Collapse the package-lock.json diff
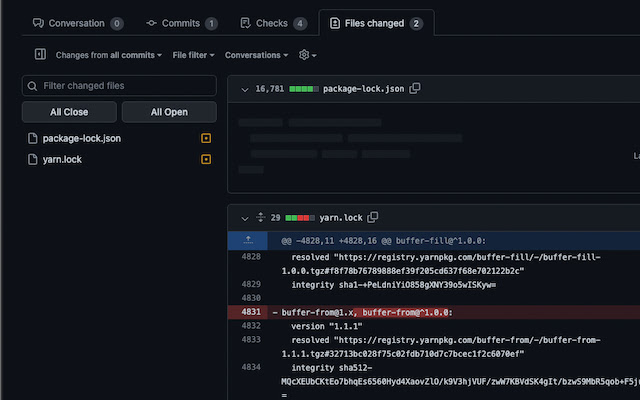This screenshot has height=400, width=640. coord(243,89)
